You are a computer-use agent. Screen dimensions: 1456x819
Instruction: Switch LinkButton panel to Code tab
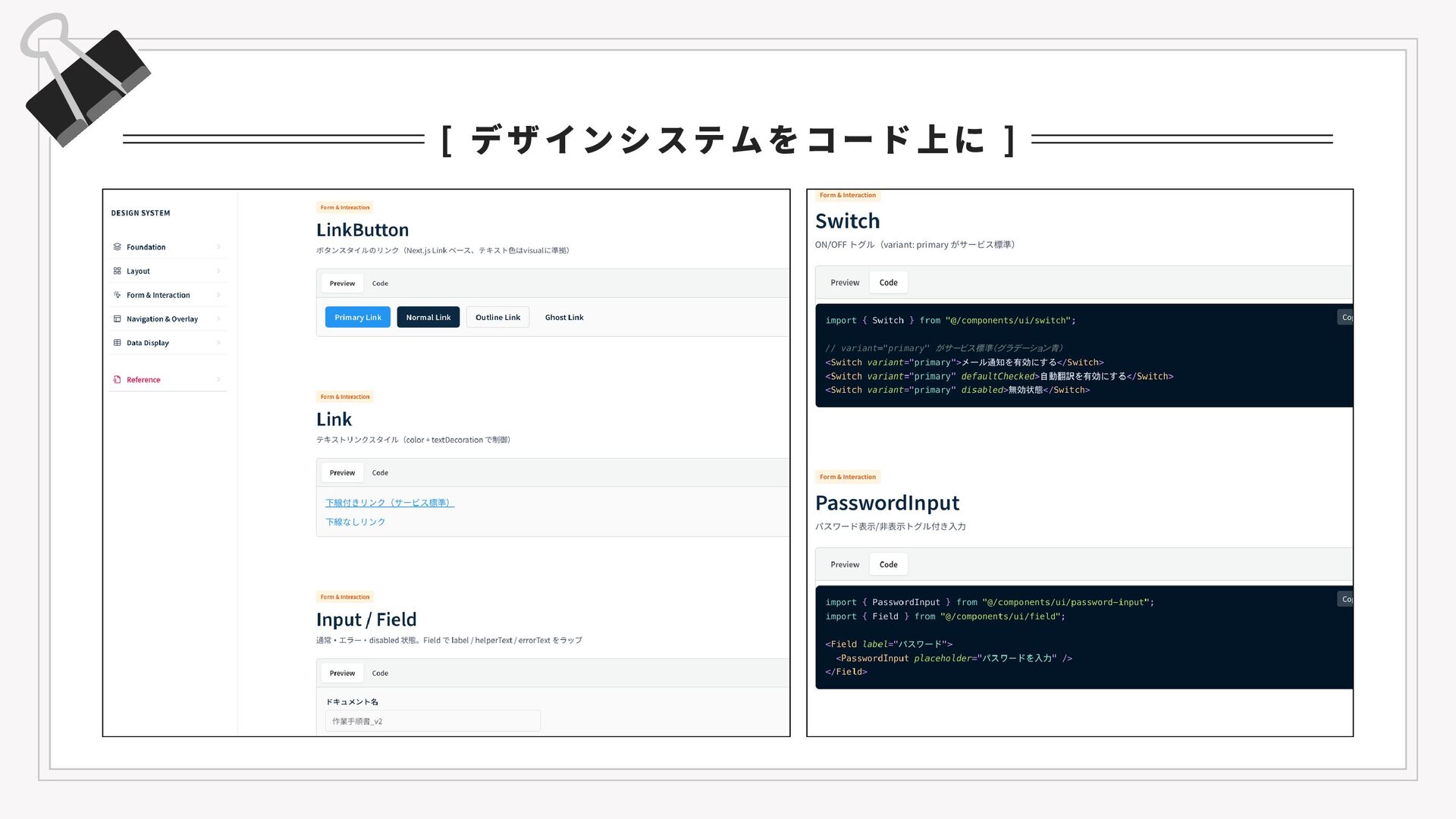[380, 284]
